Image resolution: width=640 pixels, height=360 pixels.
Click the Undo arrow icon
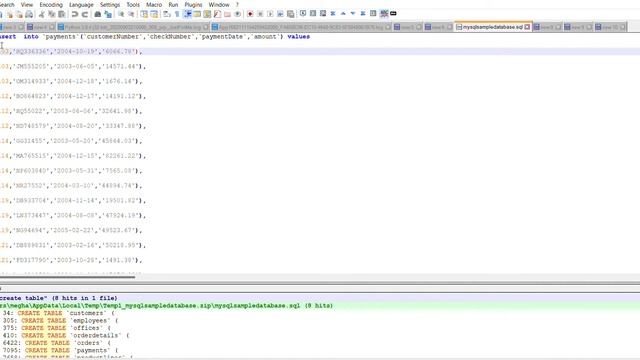pyautogui.click(x=75, y=14)
